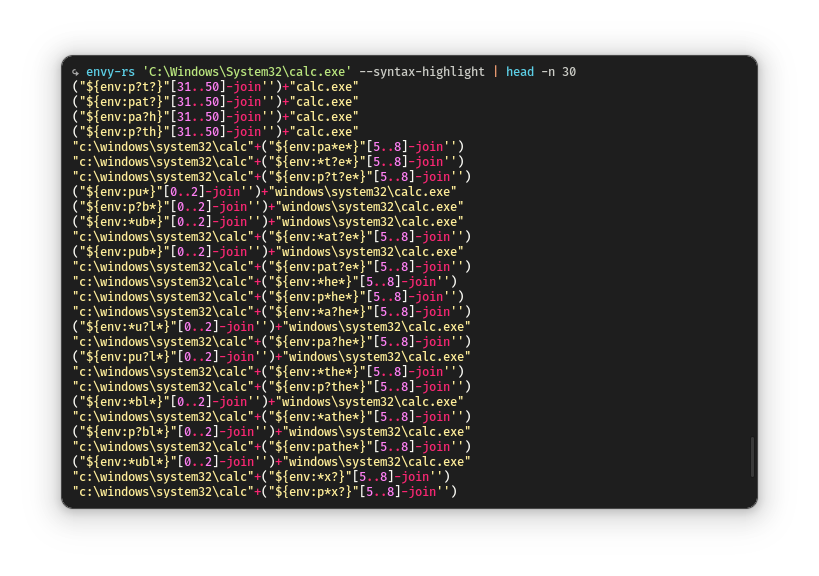The width and height of the screenshot is (819, 576).
Task: Click the prompt arrow icon before envy-rs
Action: coord(76,72)
